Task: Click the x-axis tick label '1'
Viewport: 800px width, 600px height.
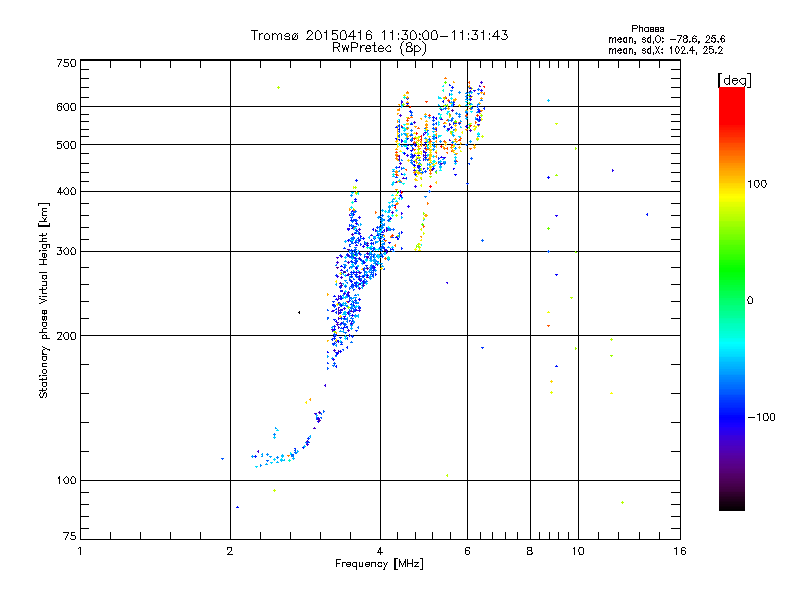Action: 80,551
